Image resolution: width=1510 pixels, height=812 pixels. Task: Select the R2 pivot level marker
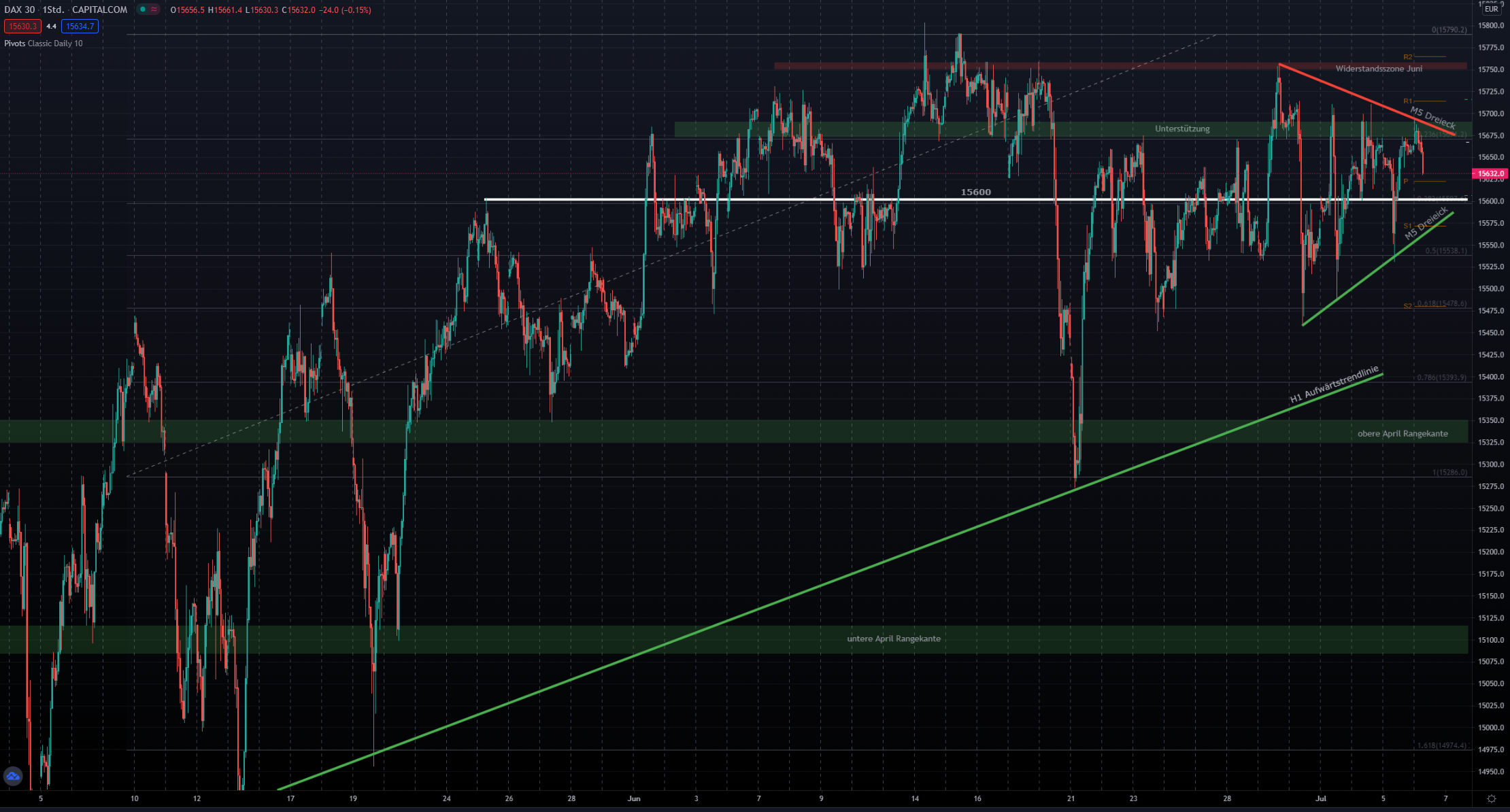[x=1407, y=57]
